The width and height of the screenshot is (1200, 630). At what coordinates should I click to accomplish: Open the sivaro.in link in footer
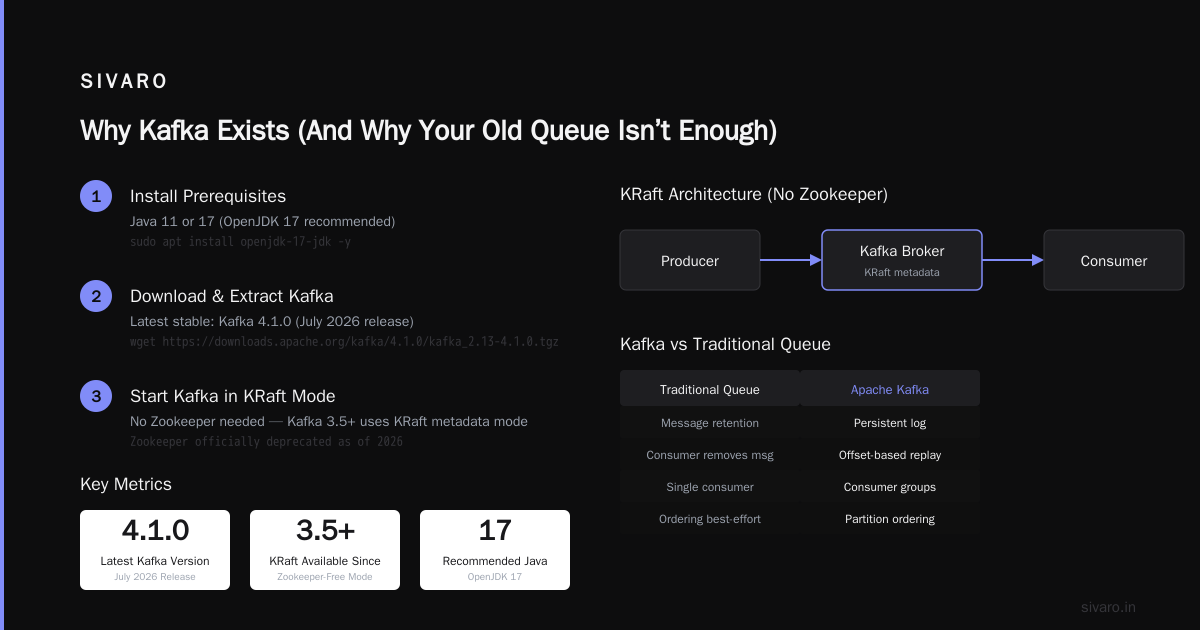coord(1109,607)
